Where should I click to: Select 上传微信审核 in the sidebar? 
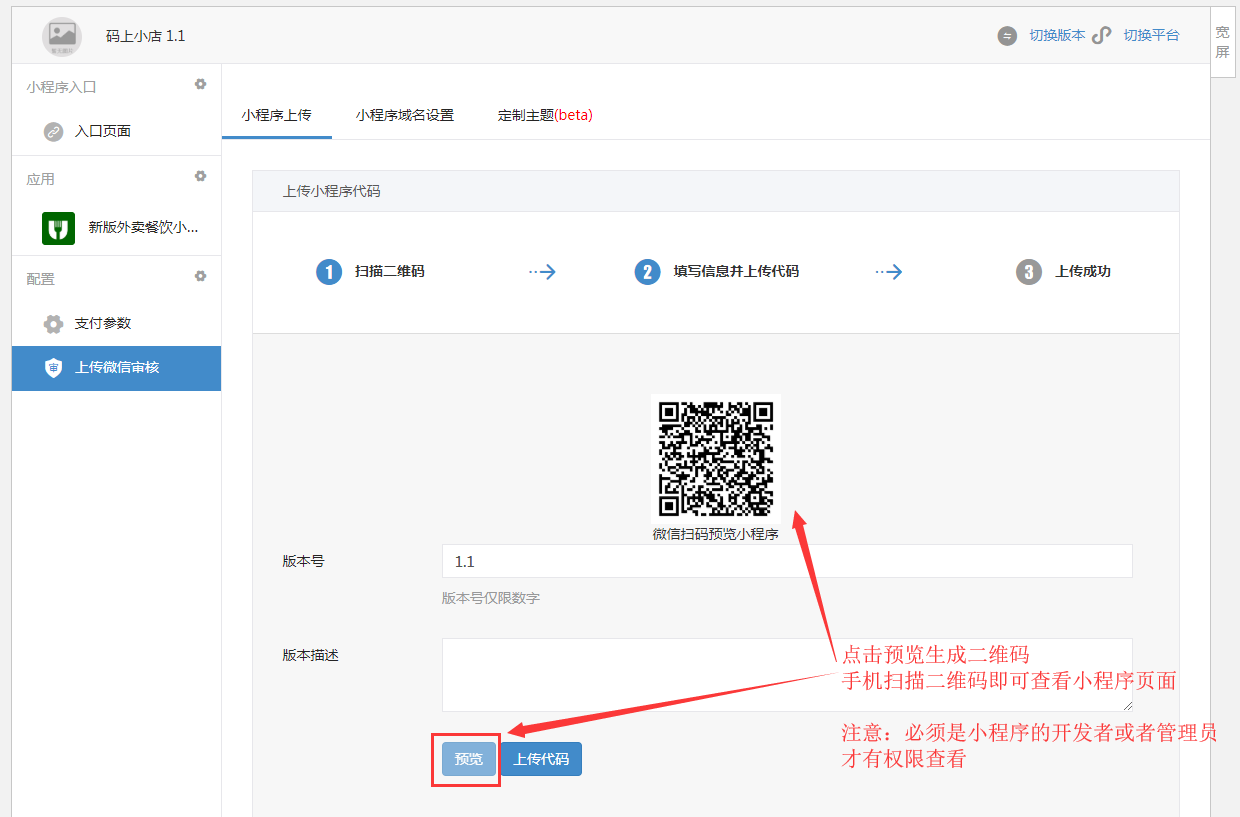point(116,368)
